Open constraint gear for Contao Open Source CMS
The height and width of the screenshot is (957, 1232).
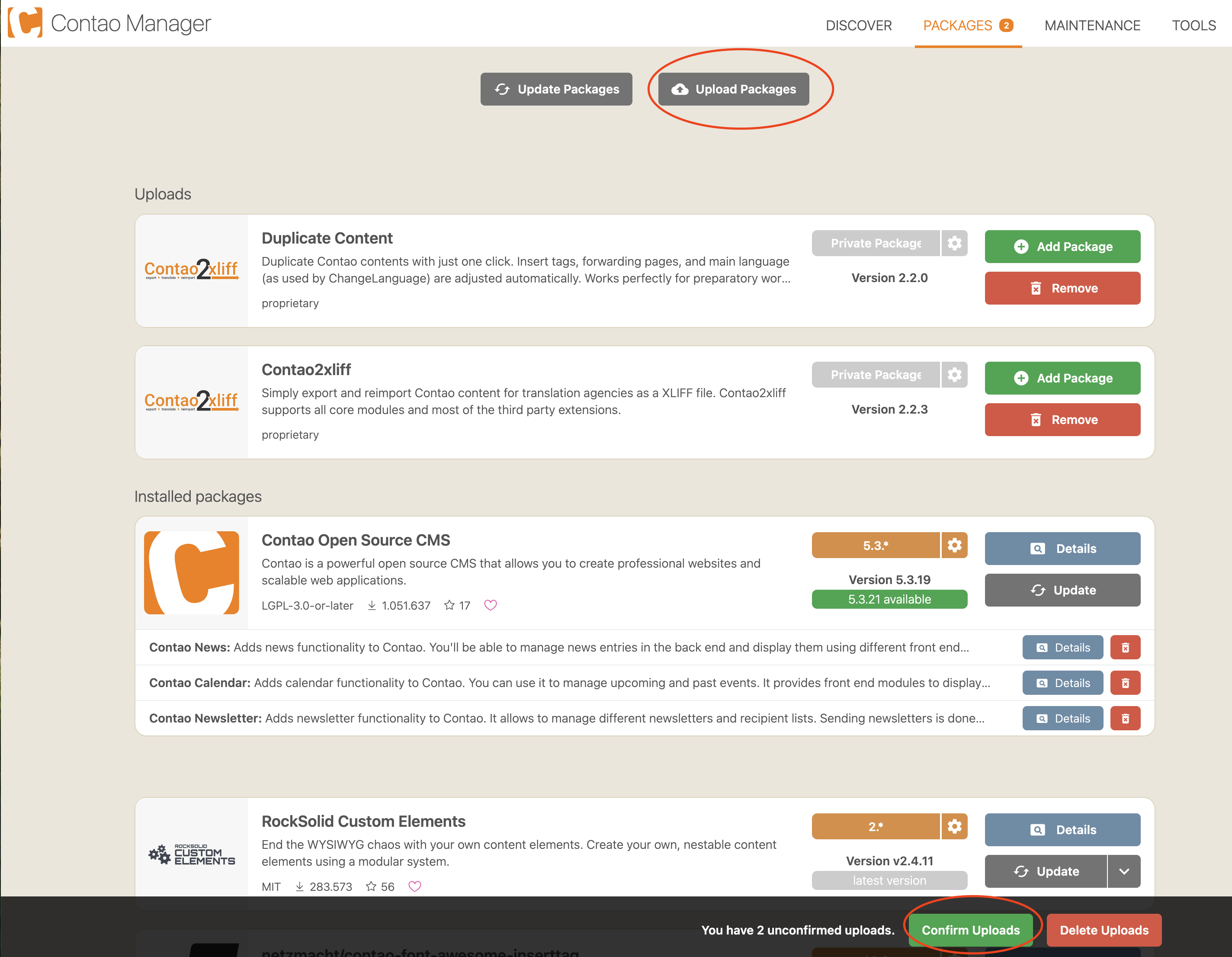[x=954, y=545]
